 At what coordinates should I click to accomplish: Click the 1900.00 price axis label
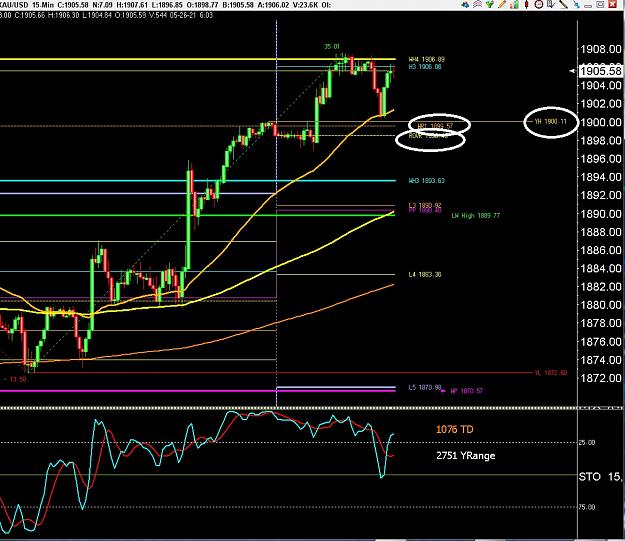(601, 122)
